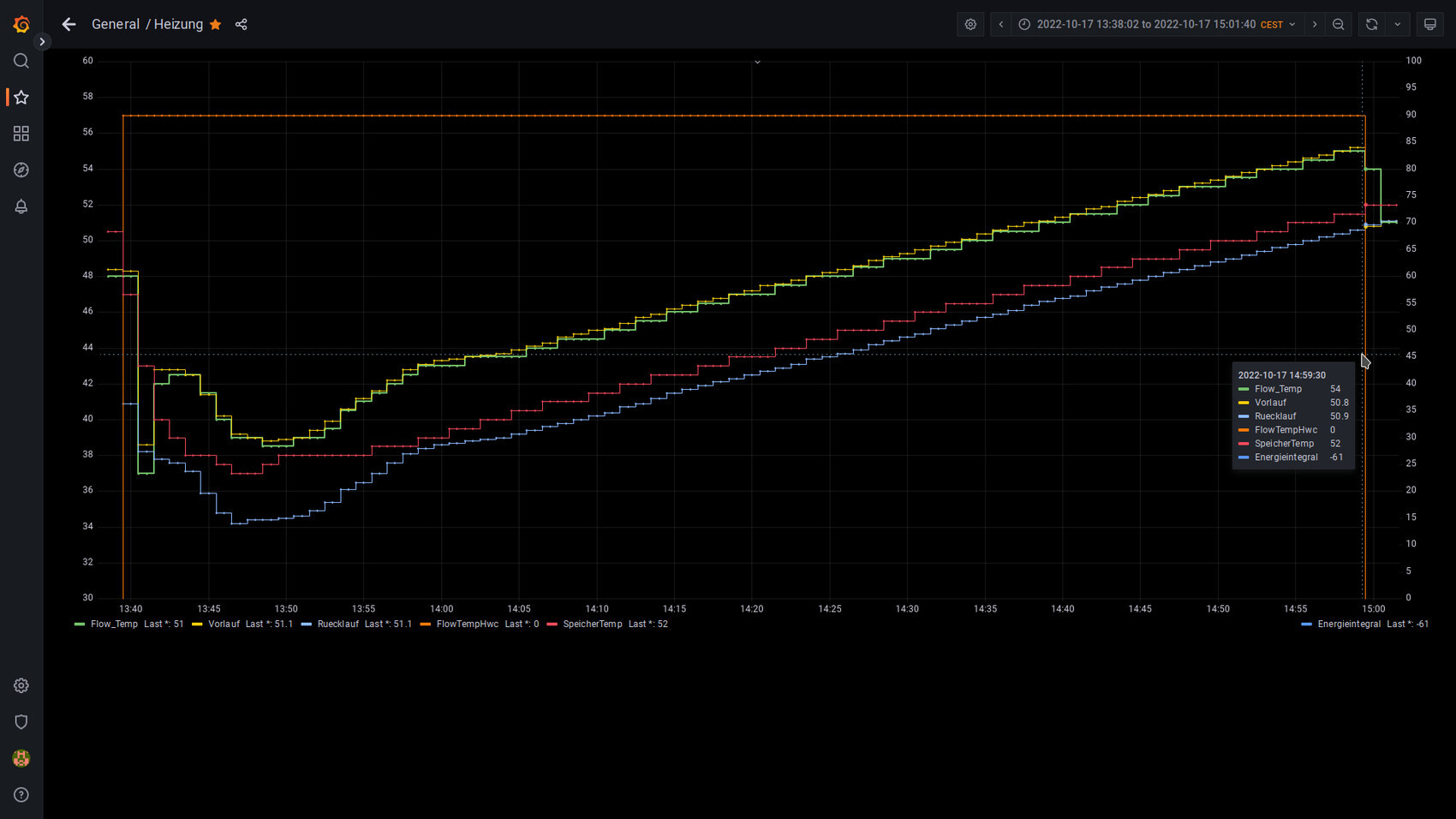Open the Alerting bell icon
The image size is (1456, 819).
tap(21, 206)
